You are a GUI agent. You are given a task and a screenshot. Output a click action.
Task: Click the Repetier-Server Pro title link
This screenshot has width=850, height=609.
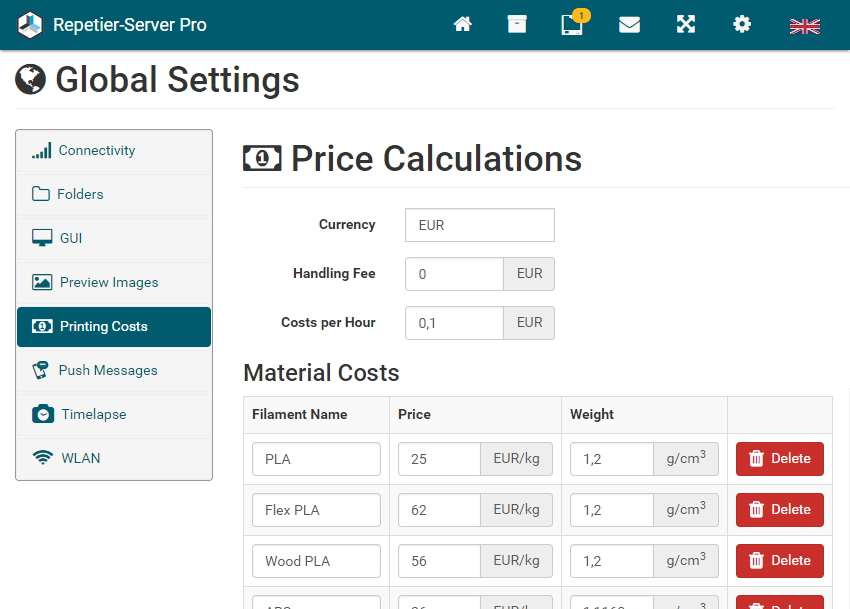(x=130, y=25)
